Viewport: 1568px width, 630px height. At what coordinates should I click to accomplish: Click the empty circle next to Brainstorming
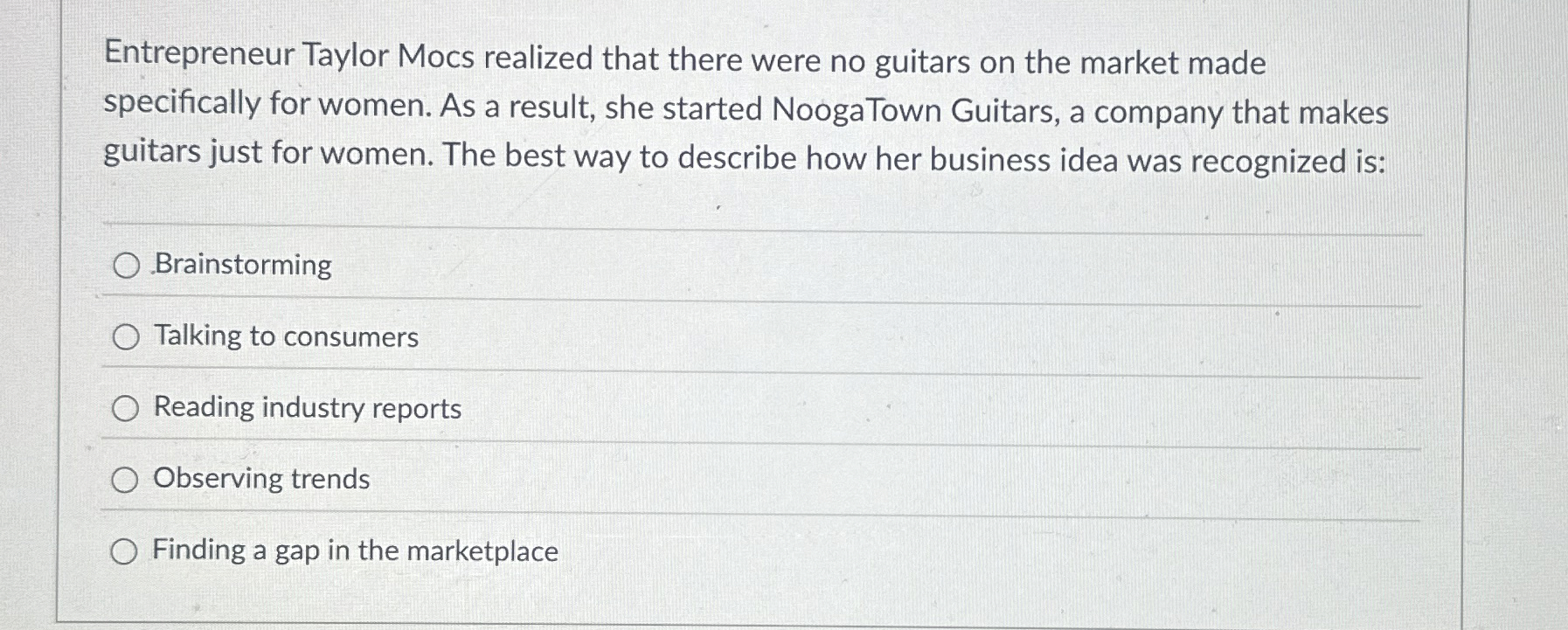pos(125,264)
